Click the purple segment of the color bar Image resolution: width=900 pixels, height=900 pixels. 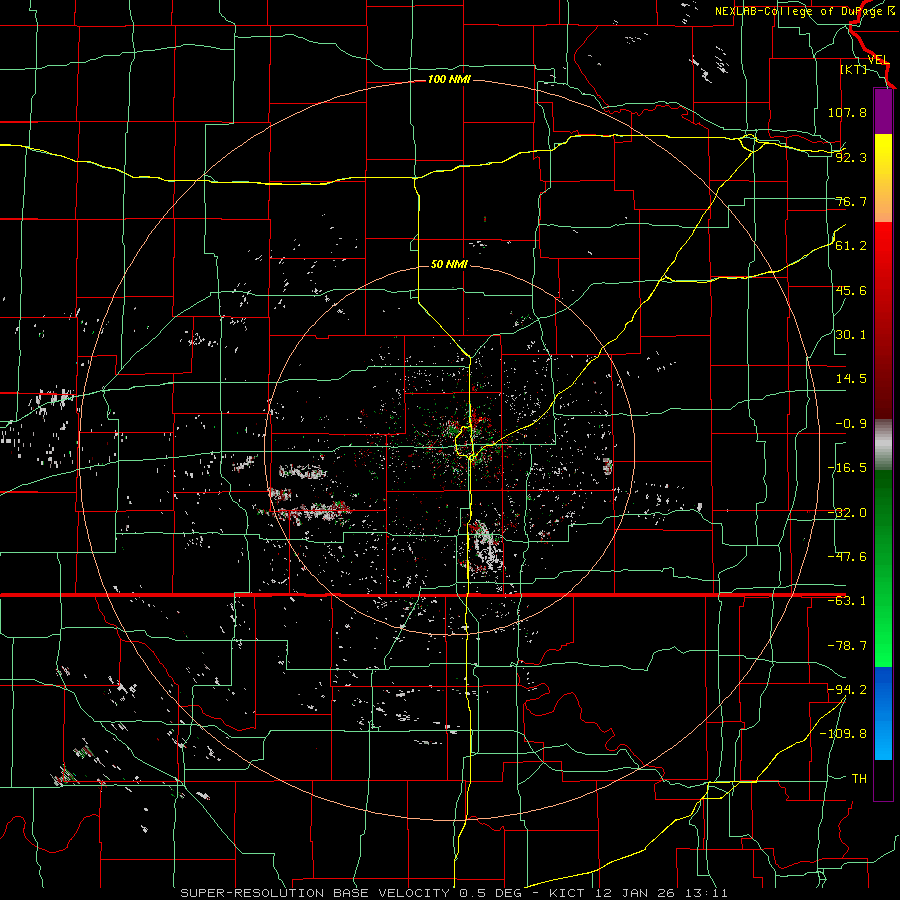click(883, 111)
